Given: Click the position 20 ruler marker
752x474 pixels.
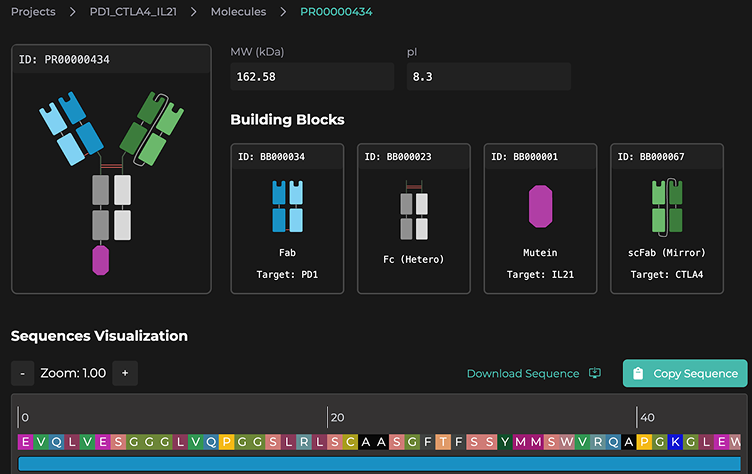Looking at the screenshot, I should point(336,417).
